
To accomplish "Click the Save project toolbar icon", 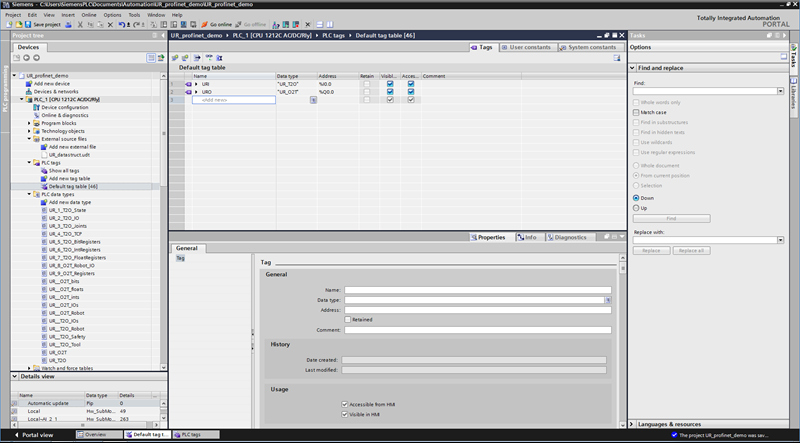I will 30,24.
